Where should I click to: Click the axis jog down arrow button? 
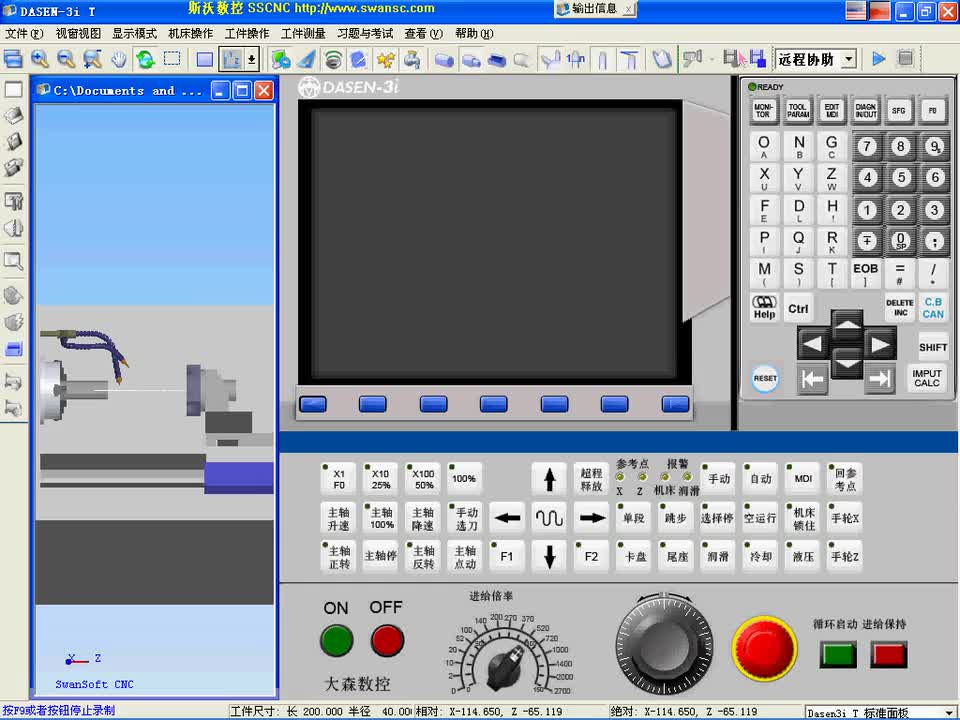click(549, 557)
